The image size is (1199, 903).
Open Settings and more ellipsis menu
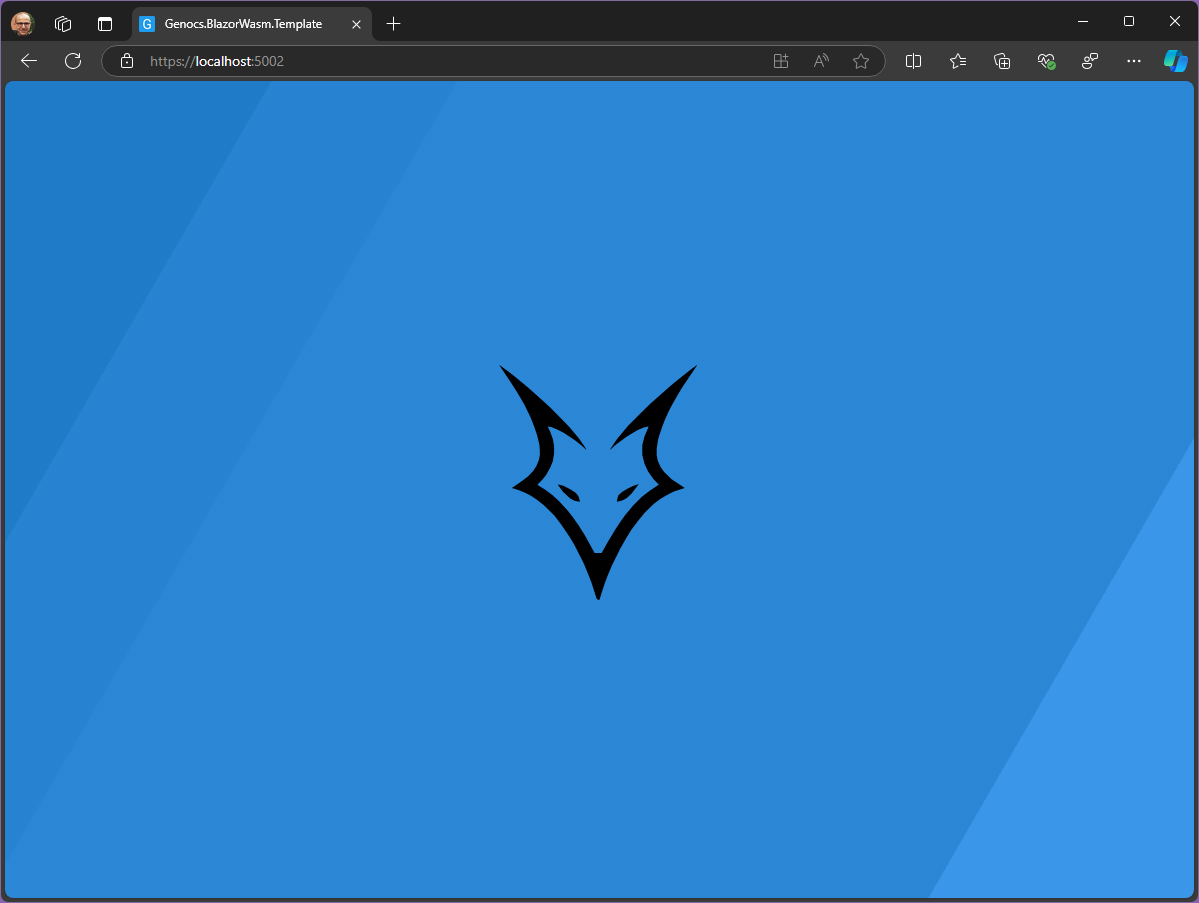tap(1133, 61)
